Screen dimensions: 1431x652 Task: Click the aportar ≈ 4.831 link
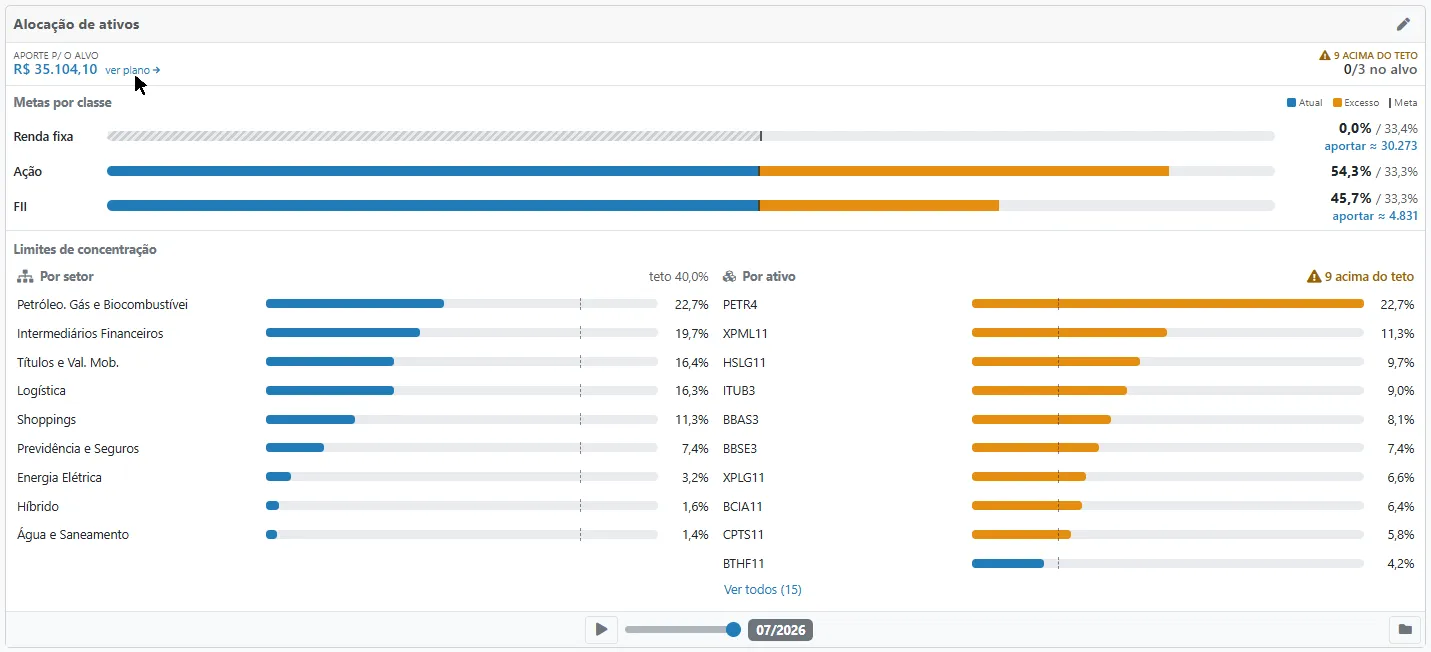coord(1375,216)
